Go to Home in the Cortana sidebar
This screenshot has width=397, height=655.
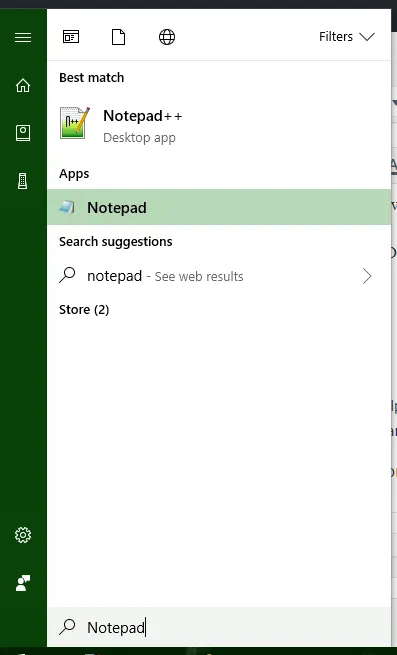point(23,85)
